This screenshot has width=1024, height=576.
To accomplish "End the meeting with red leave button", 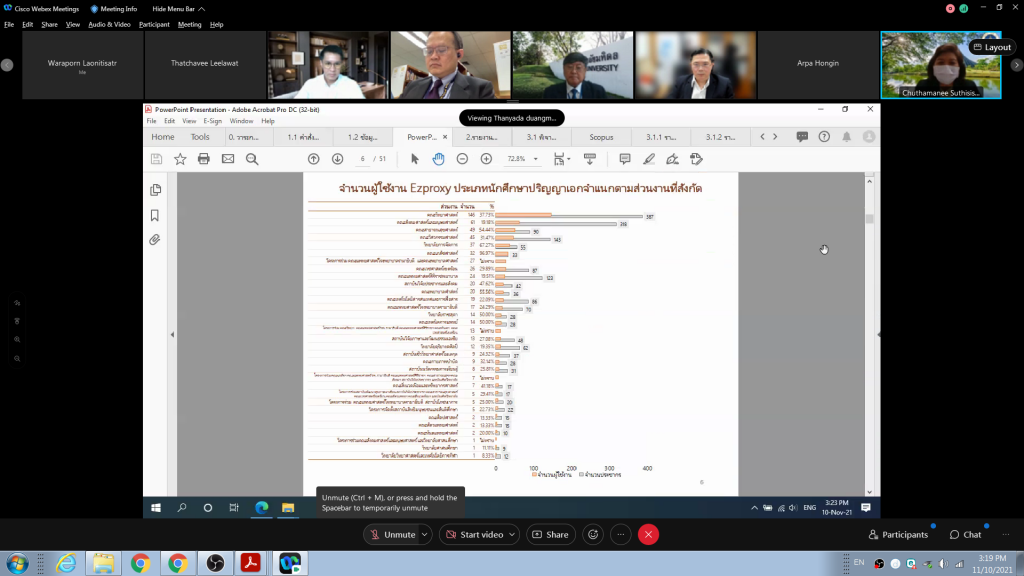I will pyautogui.click(x=648, y=535).
